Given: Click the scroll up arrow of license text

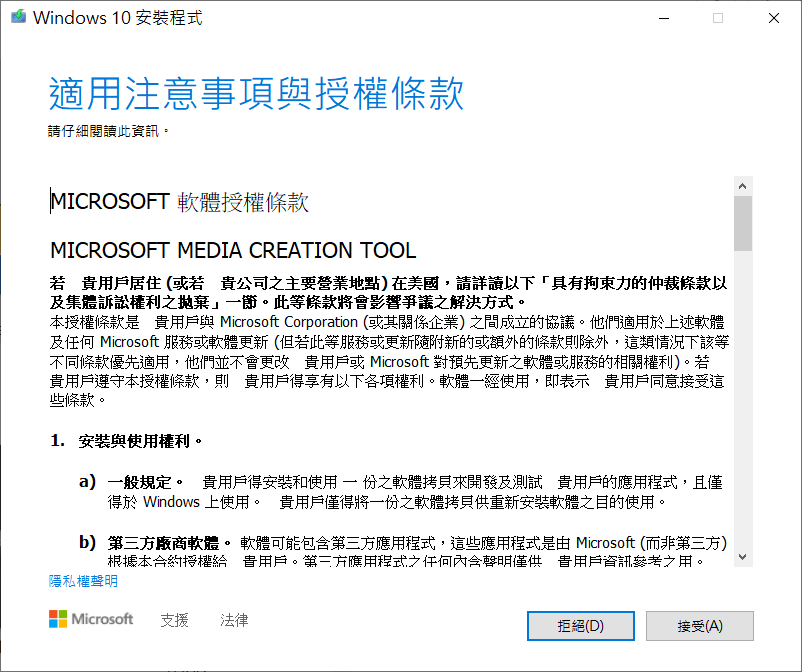Looking at the screenshot, I should [742, 186].
